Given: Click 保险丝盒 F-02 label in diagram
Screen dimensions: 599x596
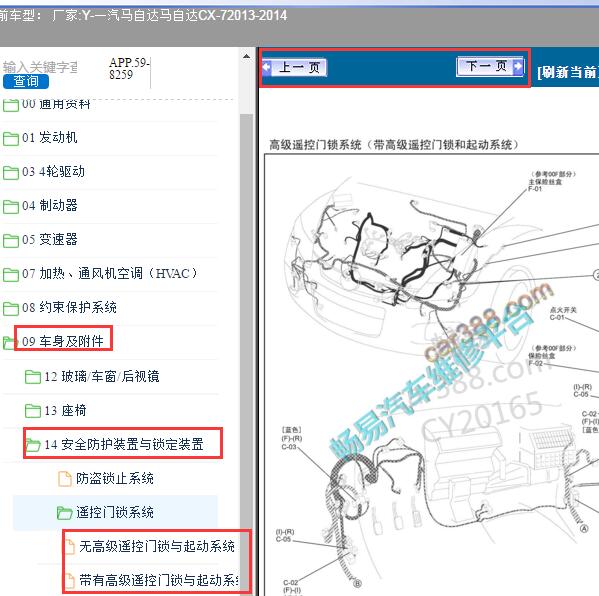Looking at the screenshot, I should tap(552, 356).
